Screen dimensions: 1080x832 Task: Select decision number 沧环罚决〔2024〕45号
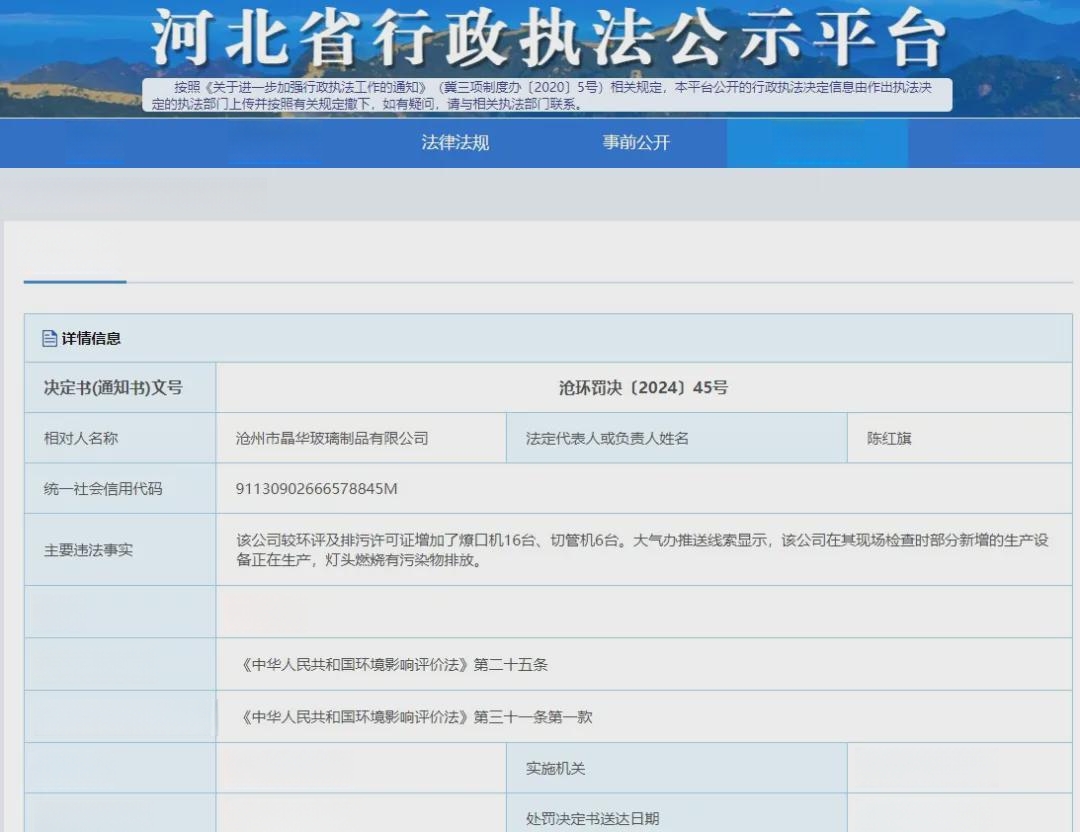click(x=643, y=388)
